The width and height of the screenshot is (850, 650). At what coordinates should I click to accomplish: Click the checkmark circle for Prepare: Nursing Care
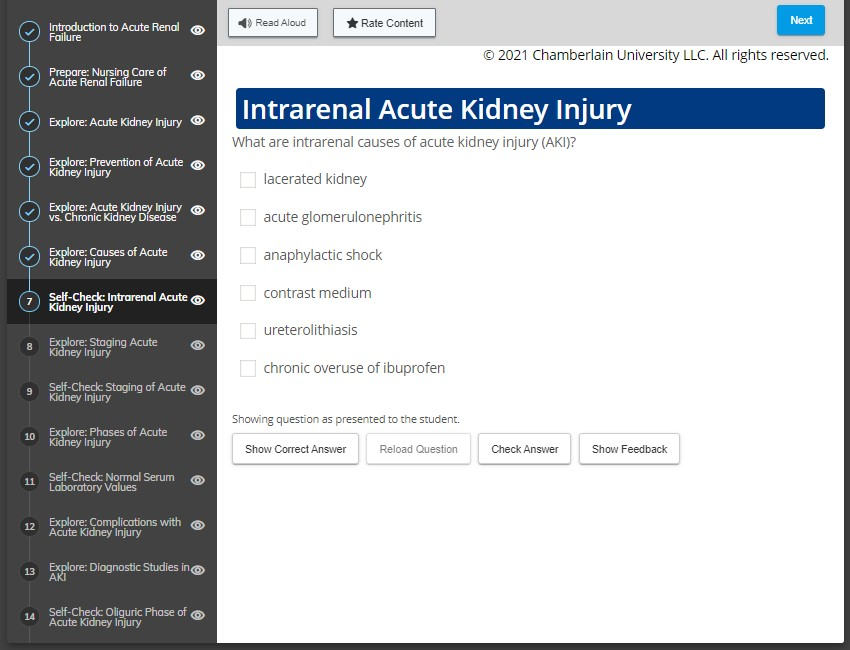[29, 76]
